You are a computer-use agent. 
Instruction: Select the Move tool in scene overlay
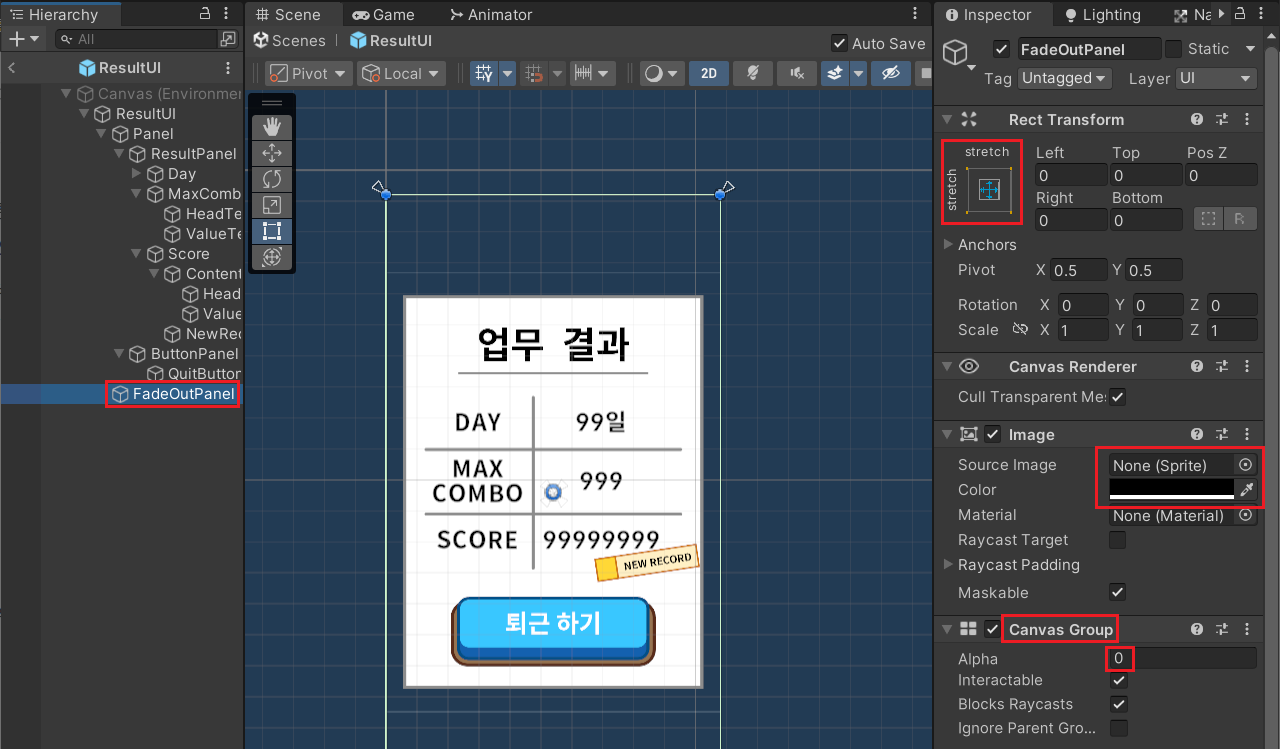tap(271, 153)
